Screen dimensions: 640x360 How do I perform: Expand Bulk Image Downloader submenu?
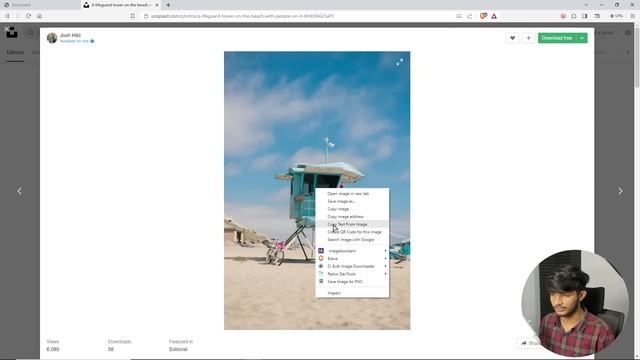point(352,266)
